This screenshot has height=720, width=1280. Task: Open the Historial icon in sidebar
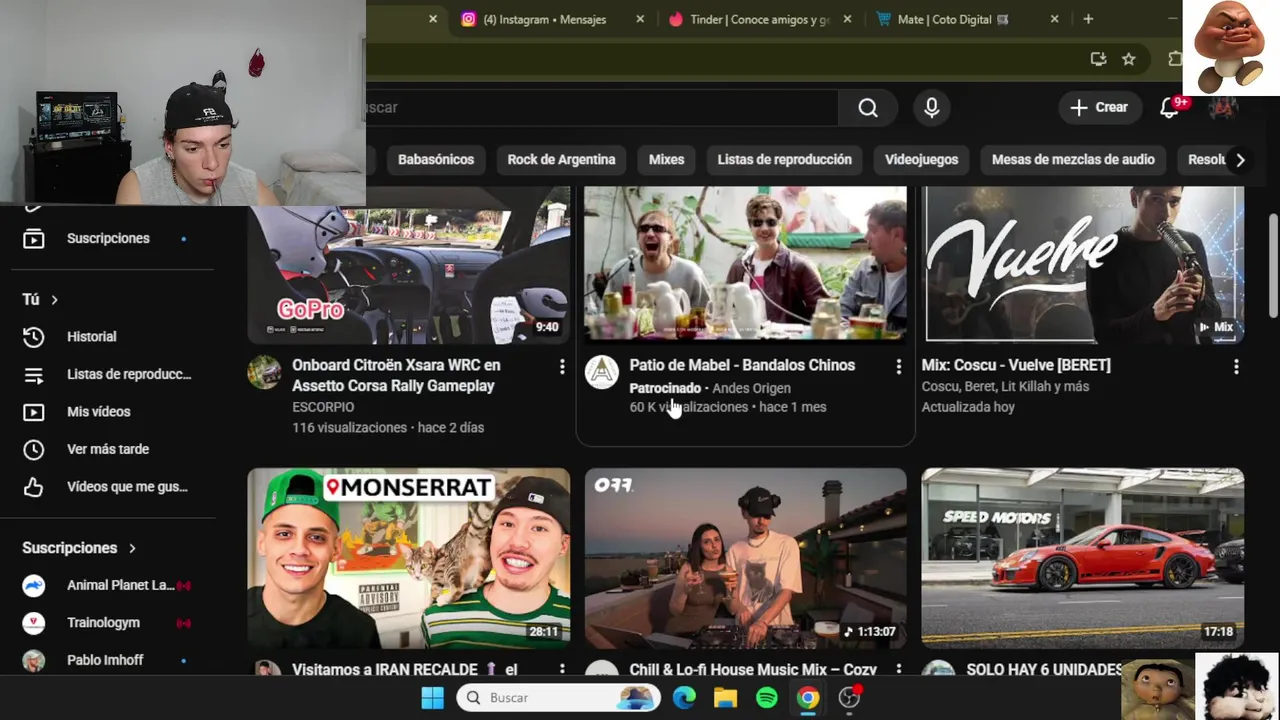coord(34,337)
